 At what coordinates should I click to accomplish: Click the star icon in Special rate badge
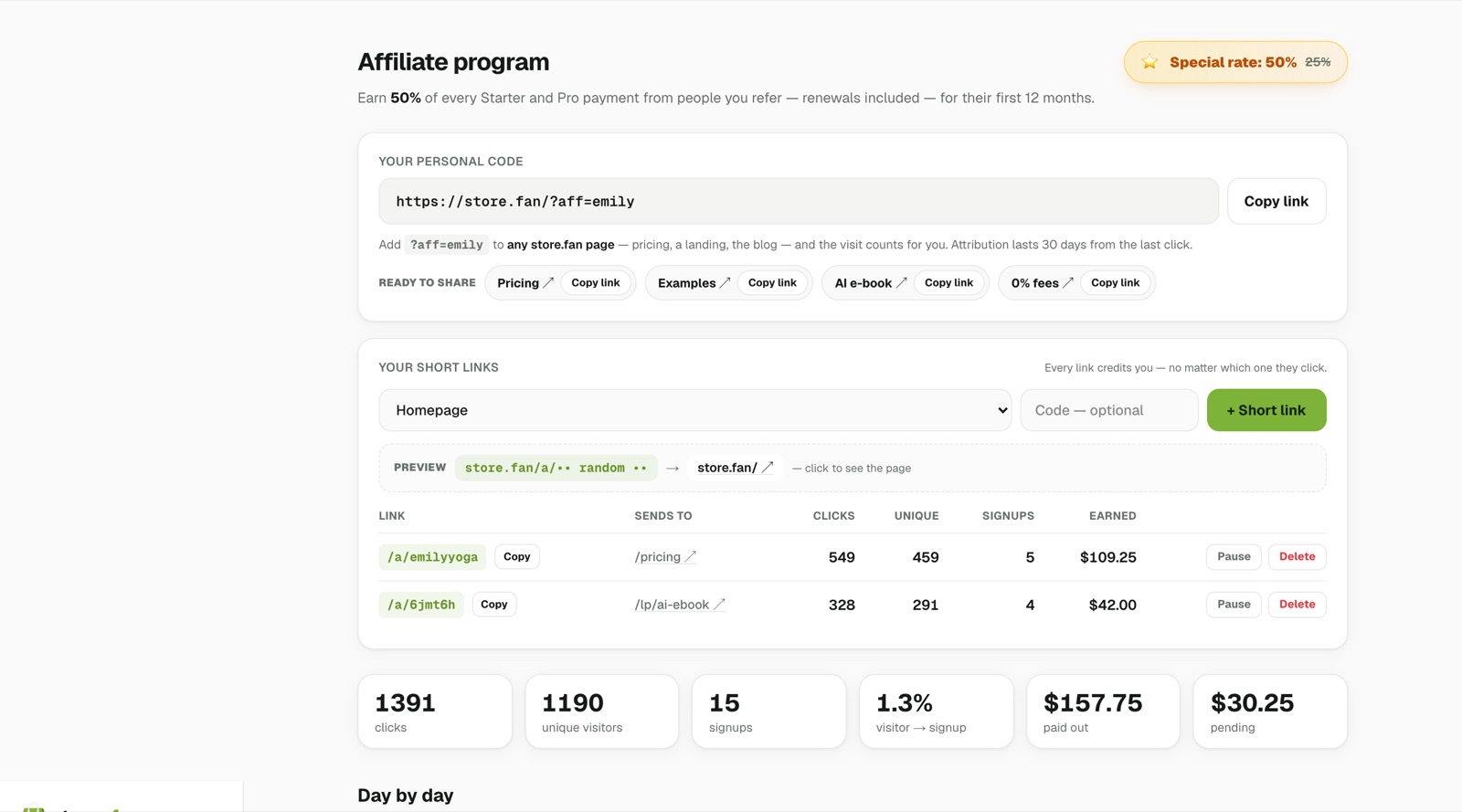pos(1149,62)
